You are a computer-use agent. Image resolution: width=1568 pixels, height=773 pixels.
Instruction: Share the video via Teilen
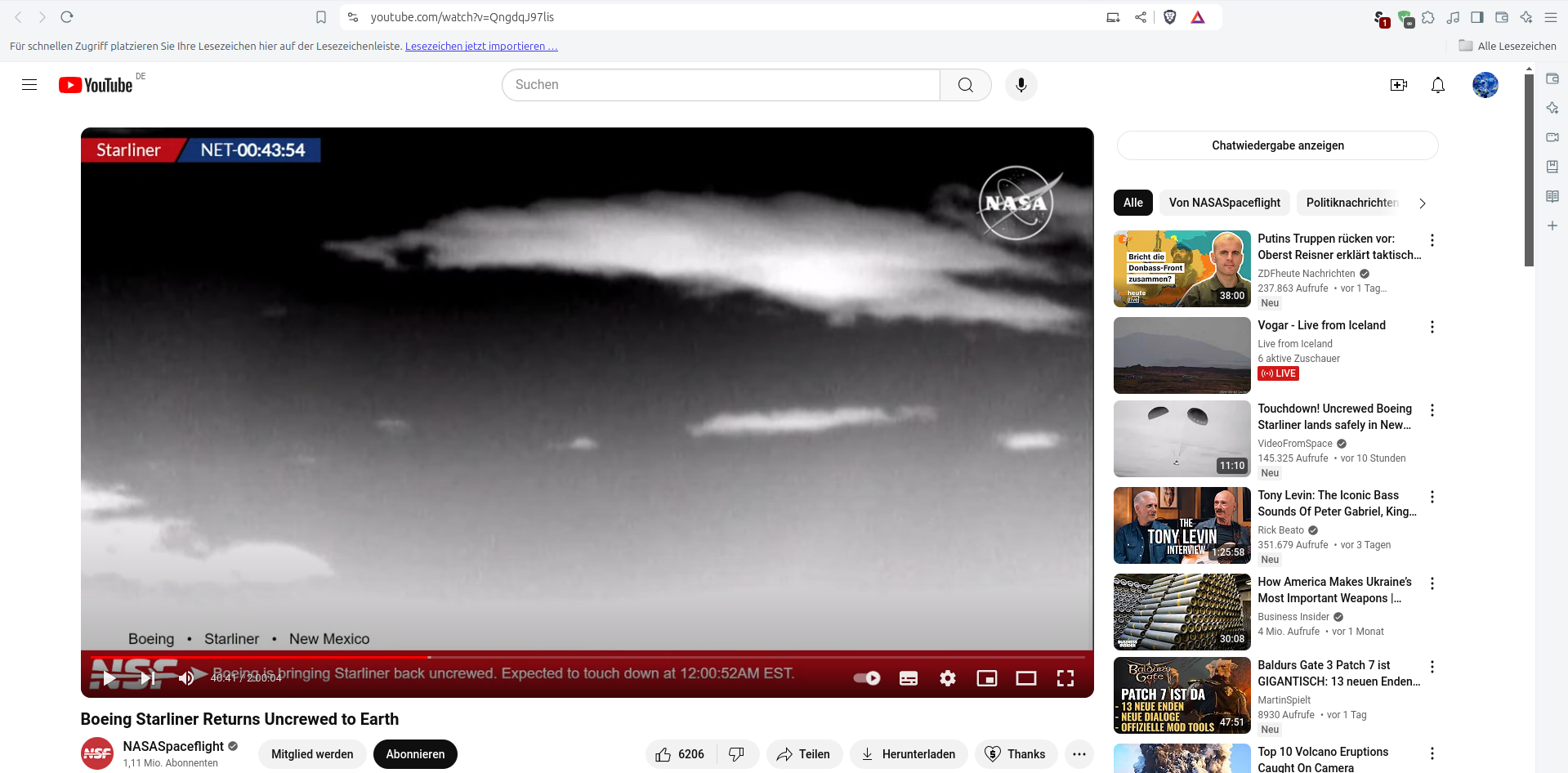[804, 754]
